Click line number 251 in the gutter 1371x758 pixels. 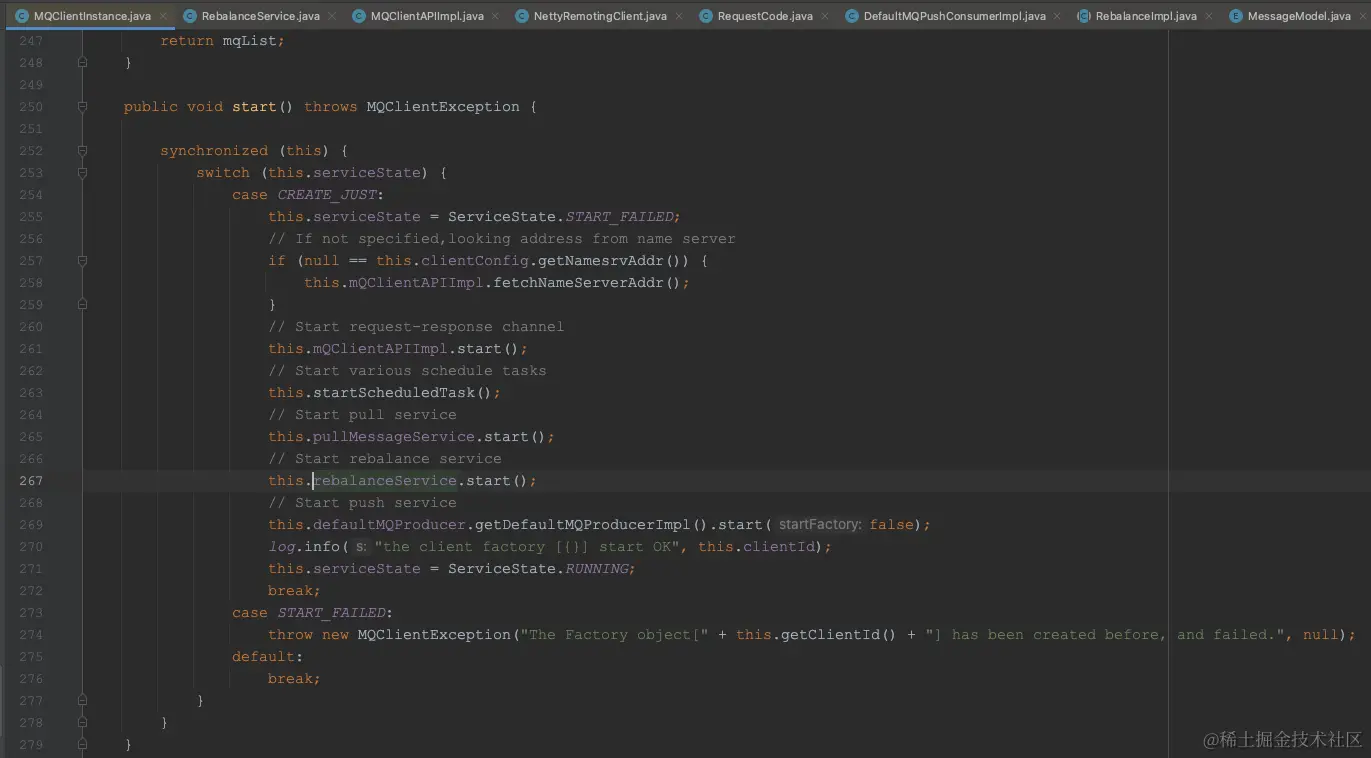pos(31,129)
